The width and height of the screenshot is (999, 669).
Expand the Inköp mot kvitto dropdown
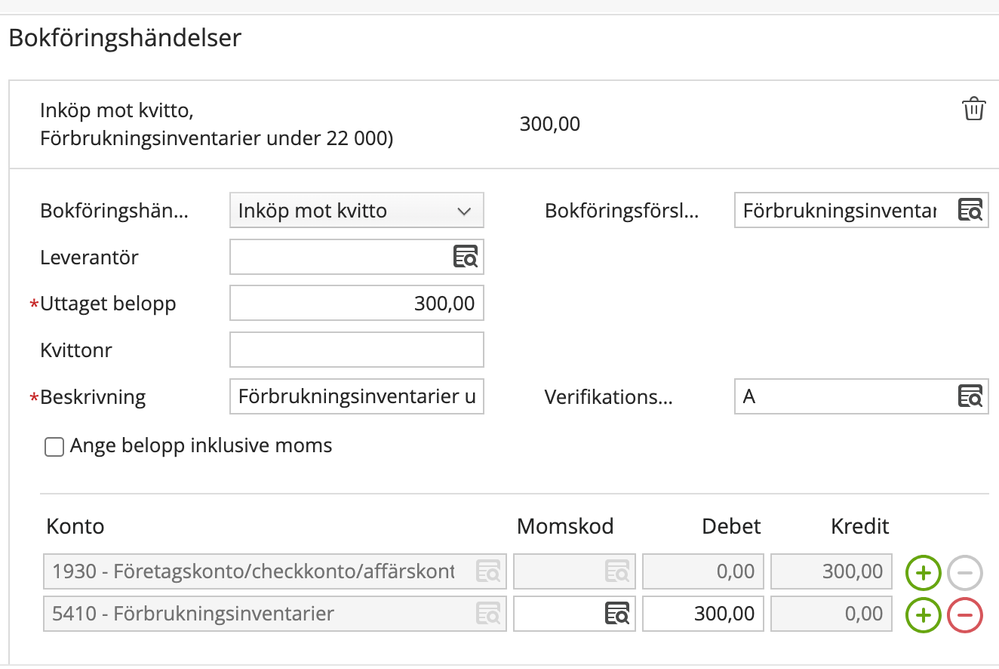pos(357,210)
